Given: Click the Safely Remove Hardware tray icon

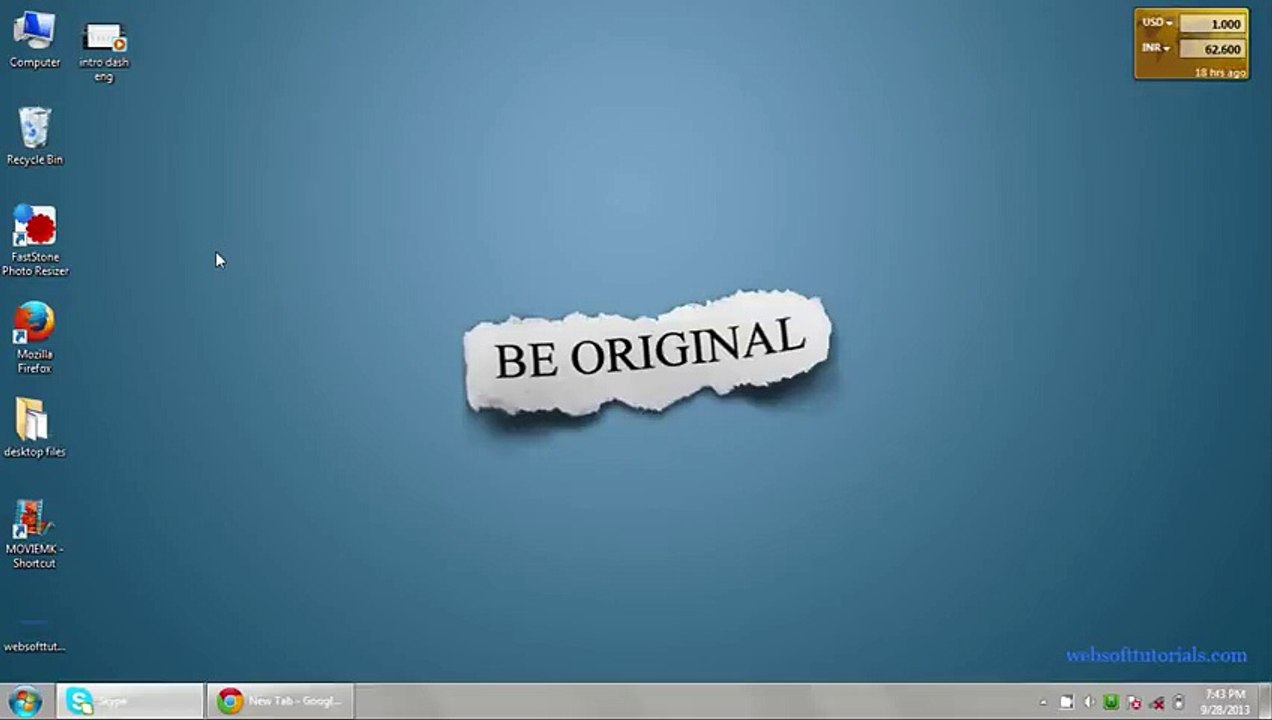Looking at the screenshot, I should (1179, 702).
